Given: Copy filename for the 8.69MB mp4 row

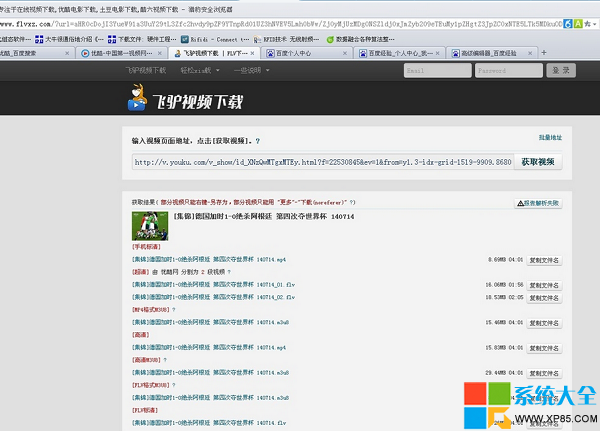Looking at the screenshot, I should [544, 260].
